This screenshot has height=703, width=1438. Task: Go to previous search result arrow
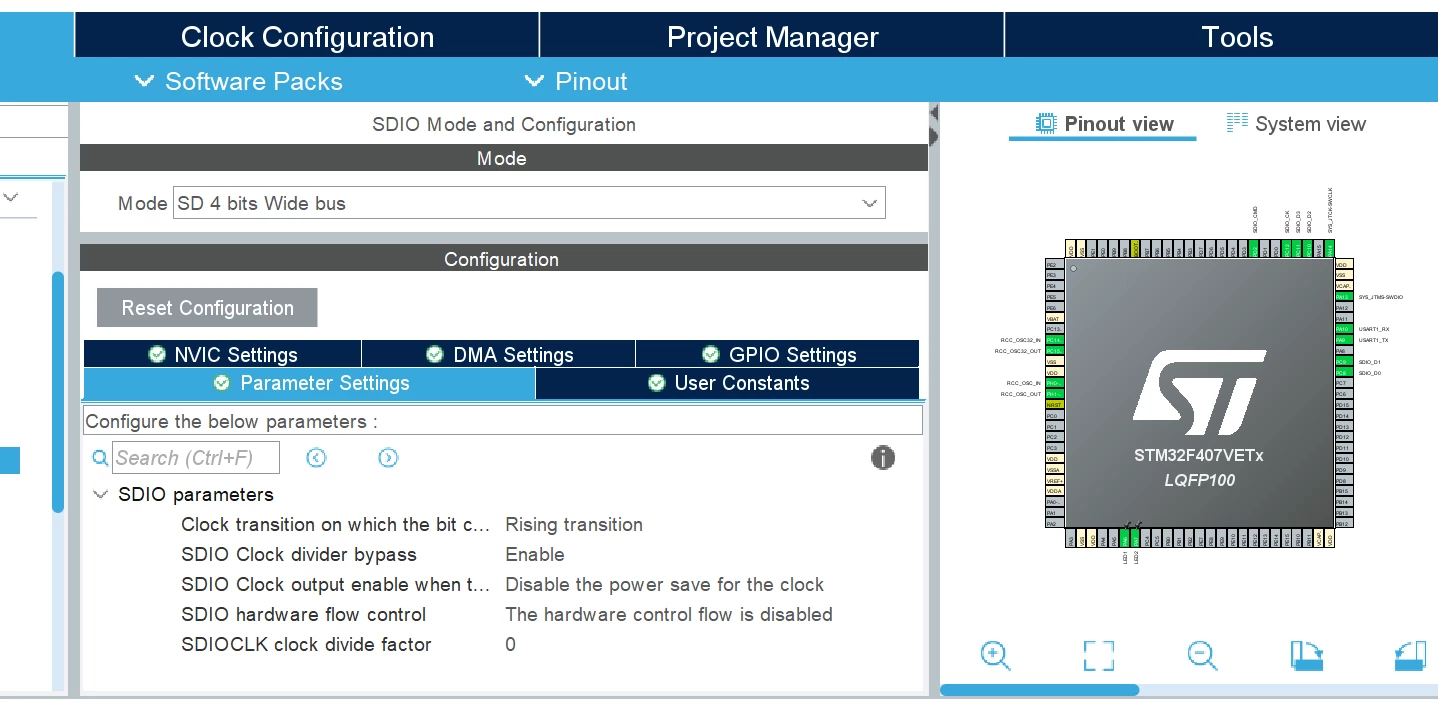pos(316,458)
